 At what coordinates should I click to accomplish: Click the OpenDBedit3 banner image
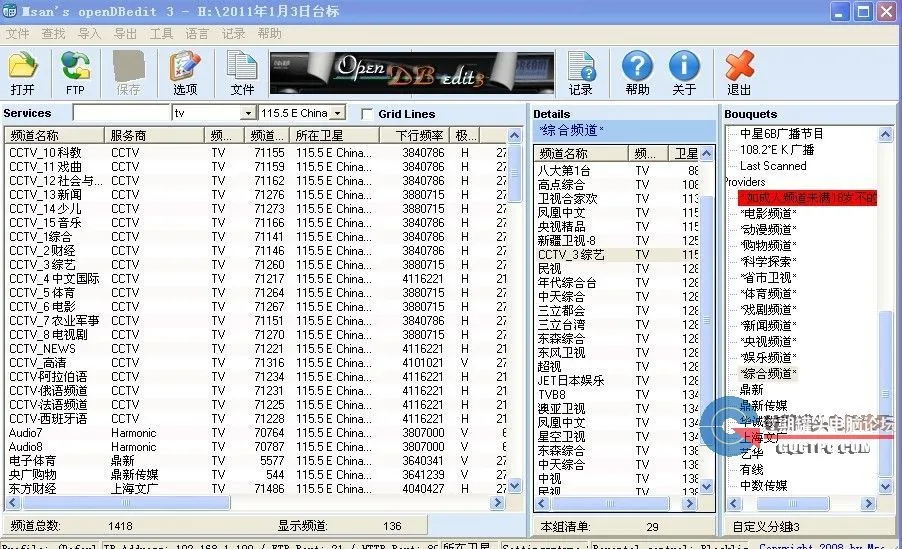tap(412, 73)
